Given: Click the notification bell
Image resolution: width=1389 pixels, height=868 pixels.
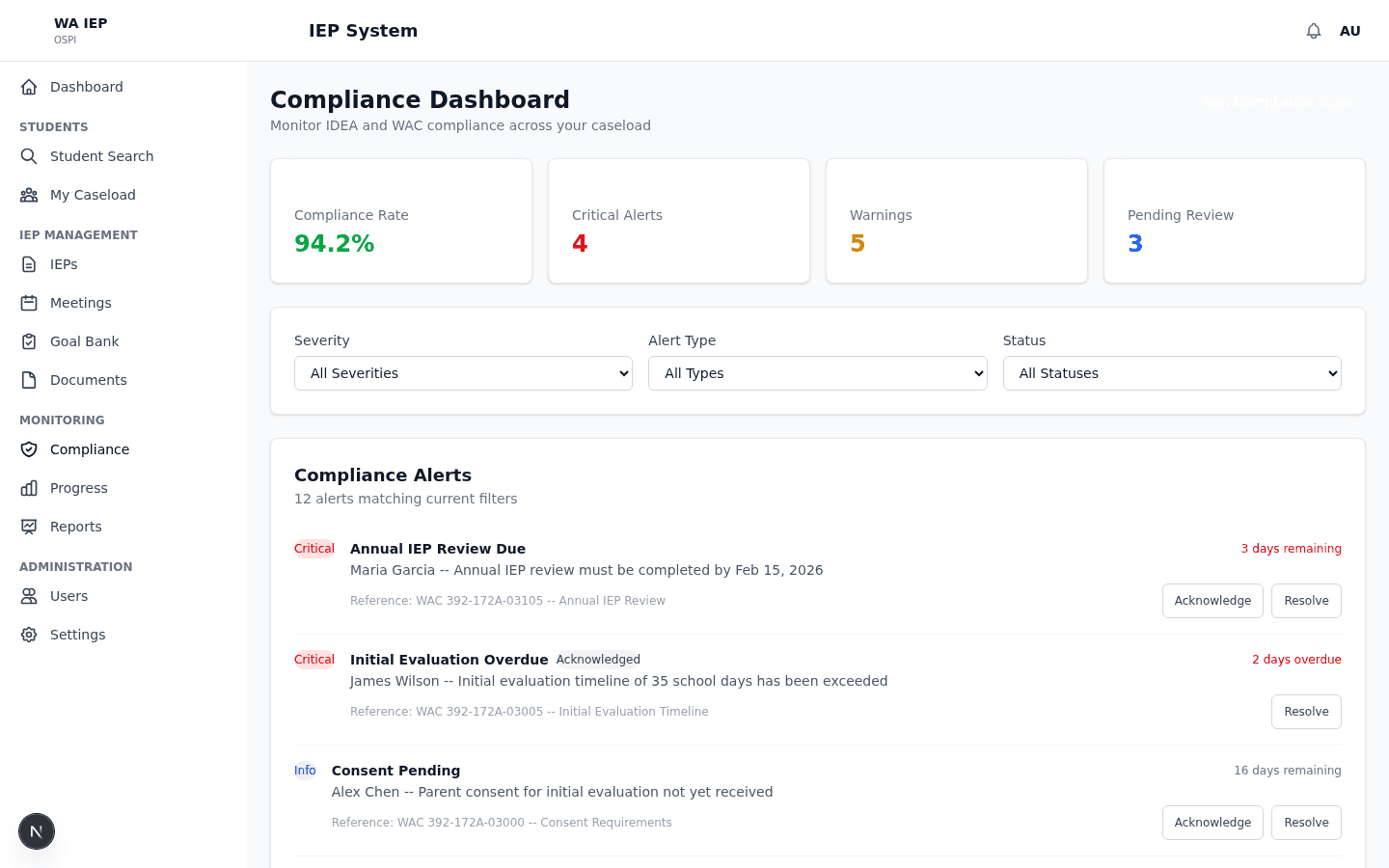Looking at the screenshot, I should click(x=1314, y=30).
